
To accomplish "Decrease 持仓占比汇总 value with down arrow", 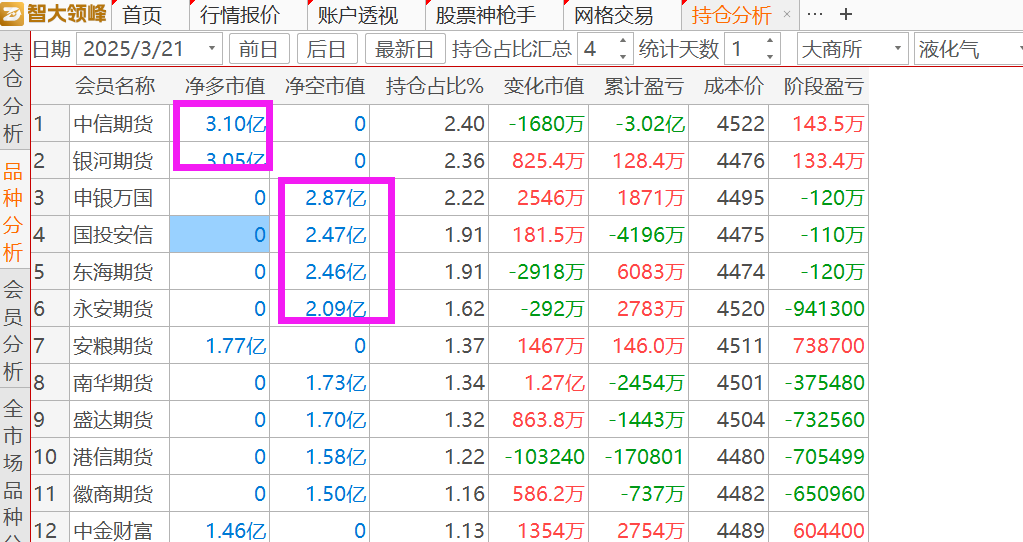I will click(x=623, y=57).
